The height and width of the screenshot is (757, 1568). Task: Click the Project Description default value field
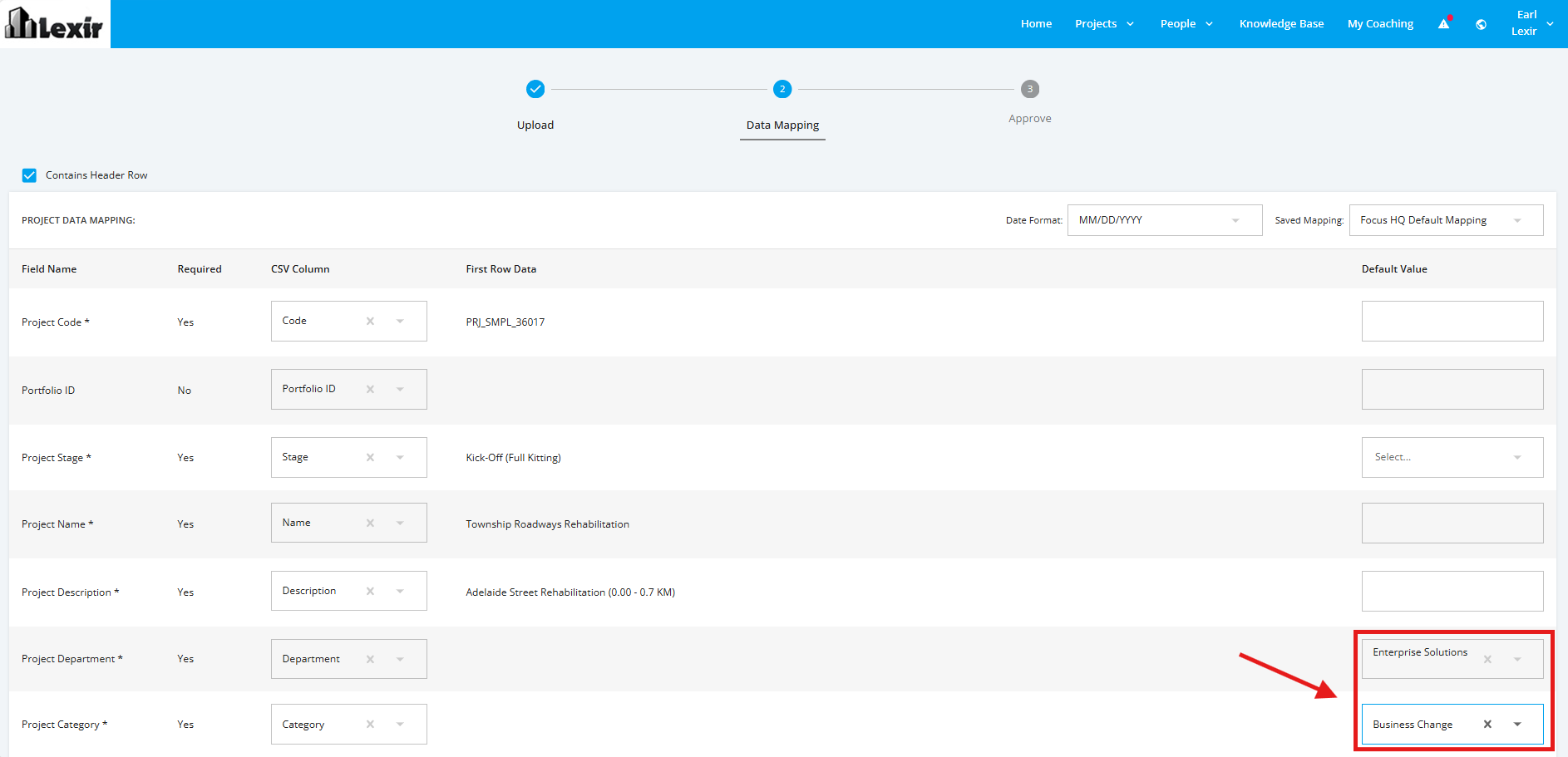(x=1452, y=591)
